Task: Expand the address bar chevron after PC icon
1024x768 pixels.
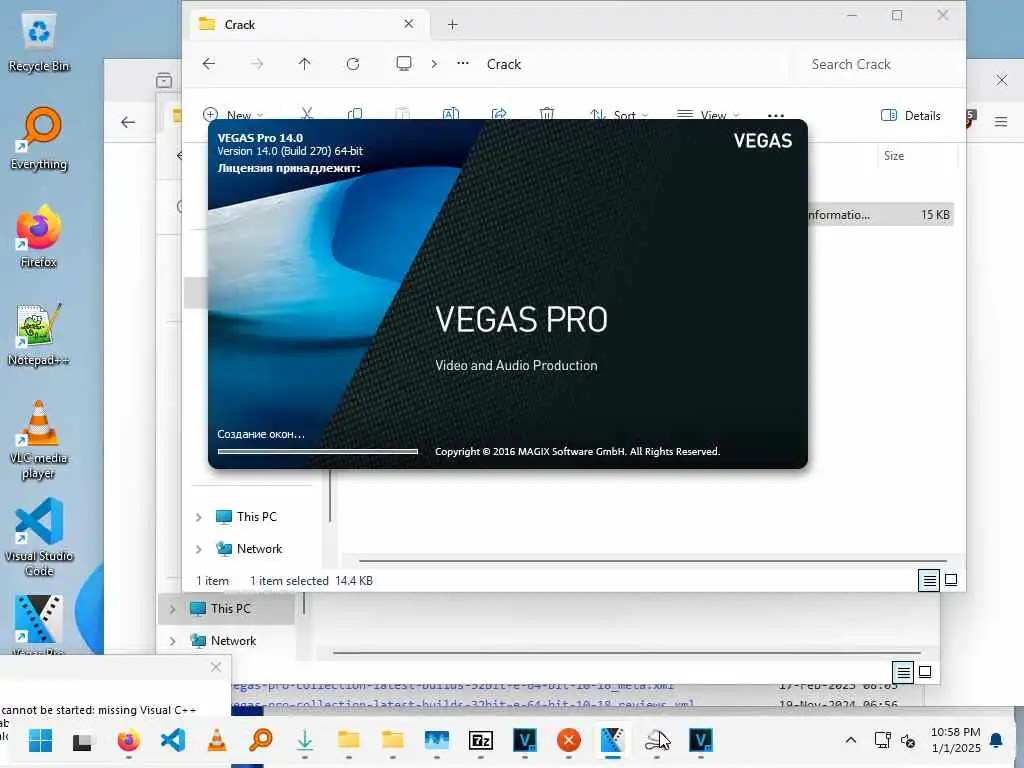Action: pos(434,64)
